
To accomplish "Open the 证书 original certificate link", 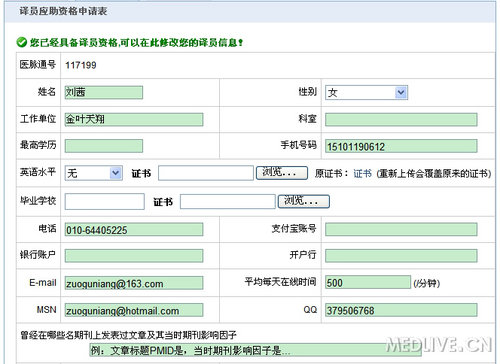I will [x=362, y=173].
